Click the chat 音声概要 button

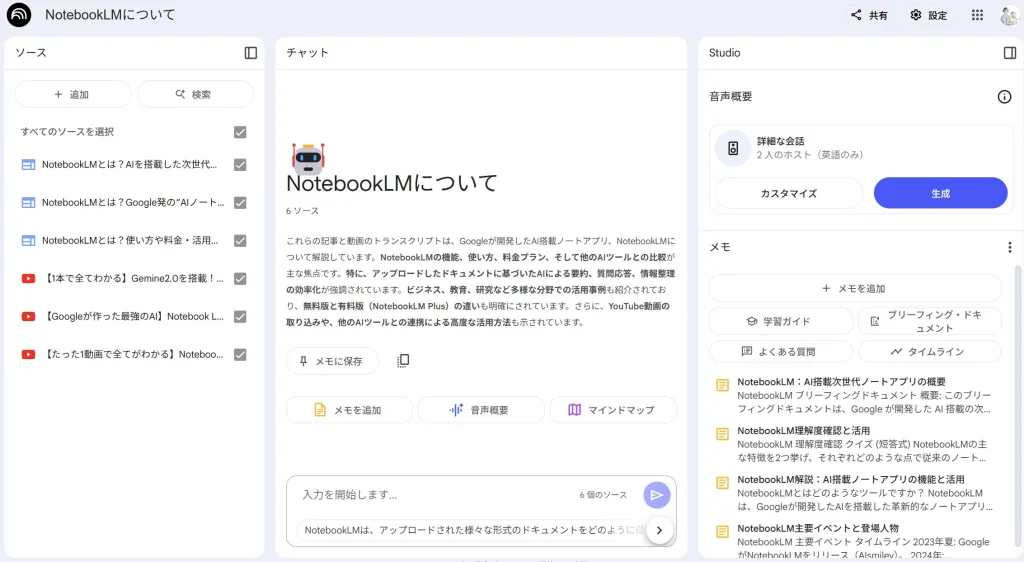point(481,410)
